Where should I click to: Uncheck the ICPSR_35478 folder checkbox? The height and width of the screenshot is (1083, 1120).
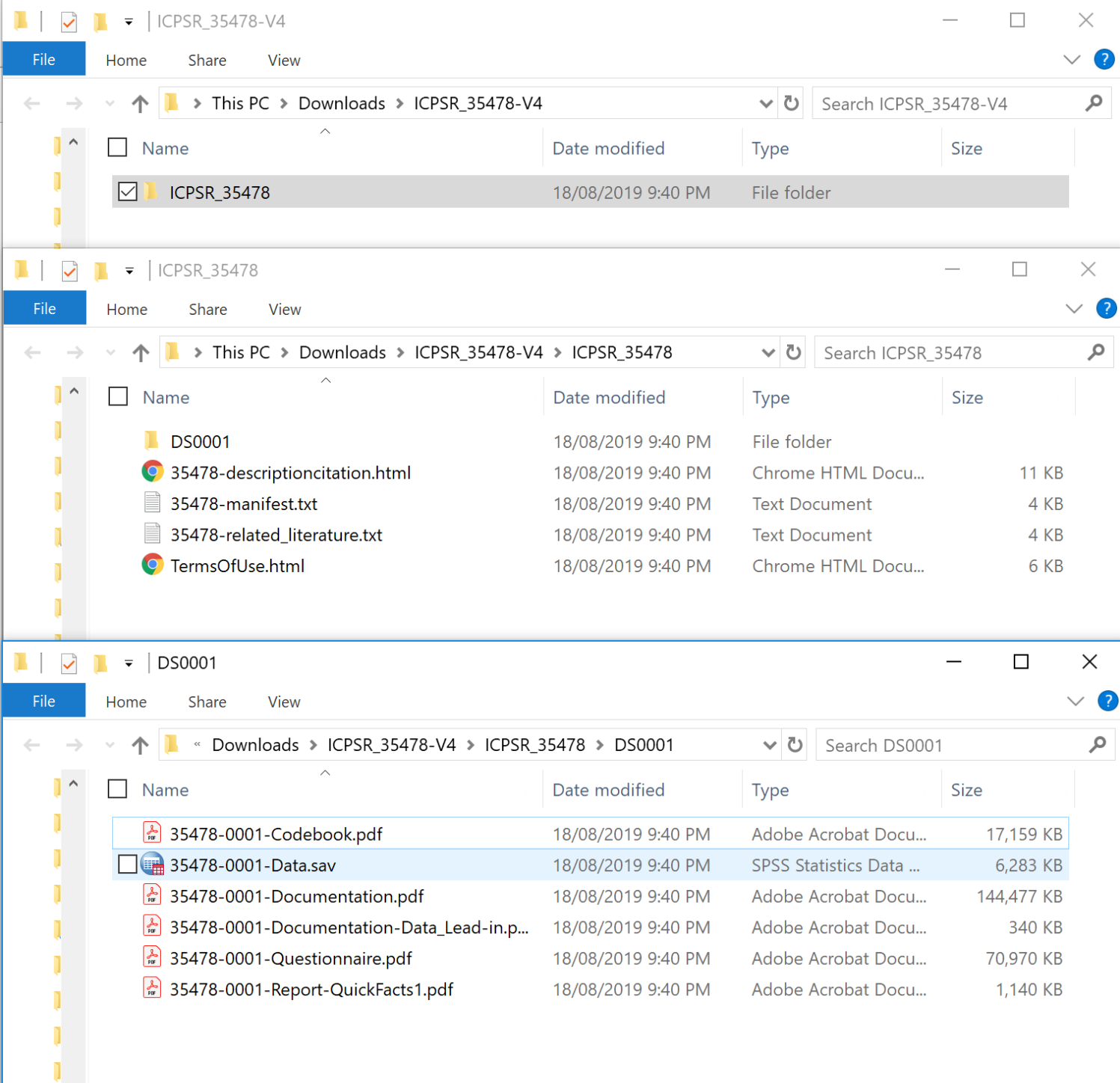[128, 191]
